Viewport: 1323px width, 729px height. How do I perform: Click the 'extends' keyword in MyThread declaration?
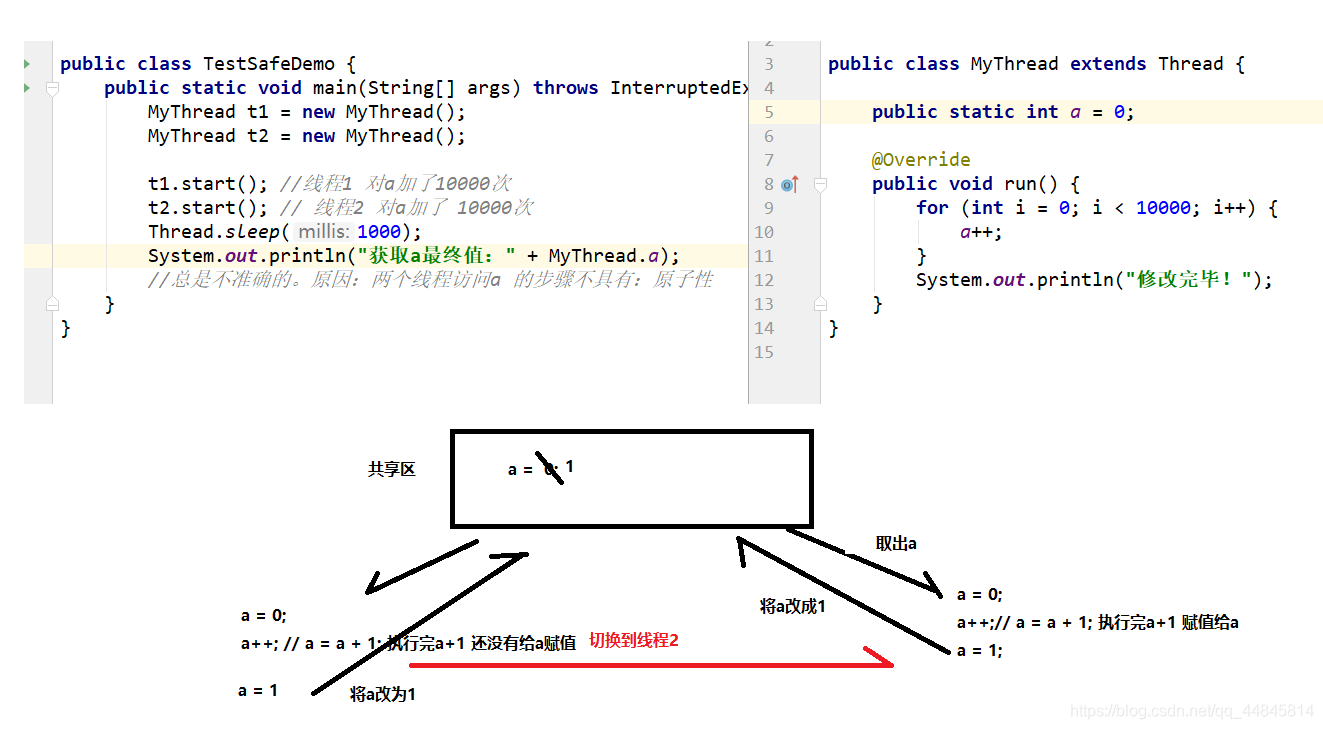coord(1108,64)
